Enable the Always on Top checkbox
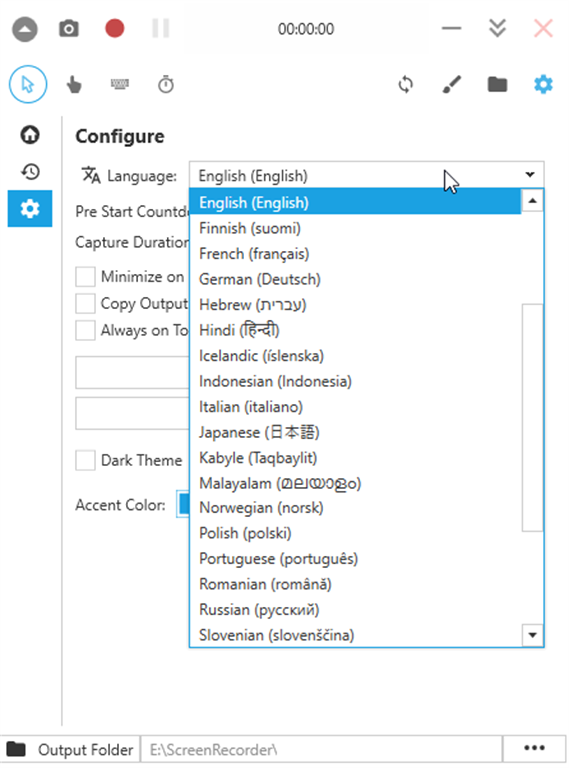569x768 pixels. 85,330
